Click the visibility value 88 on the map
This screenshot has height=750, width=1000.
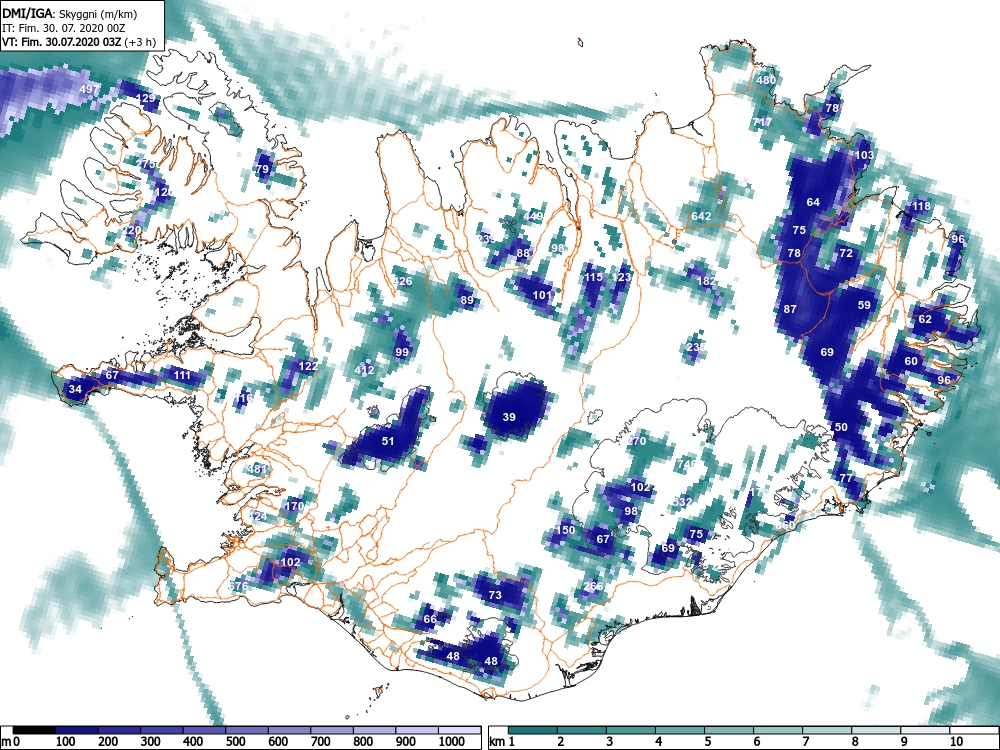523,253
